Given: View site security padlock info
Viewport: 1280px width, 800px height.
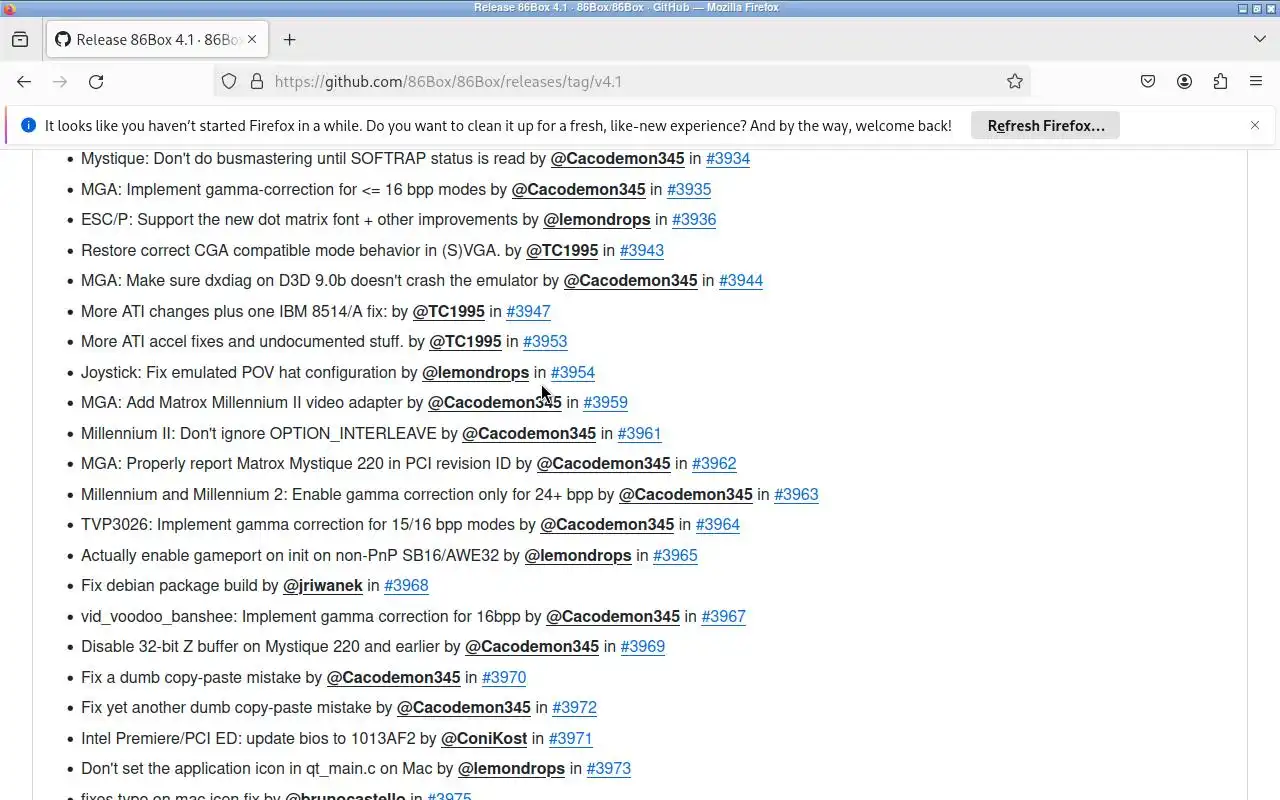Looking at the screenshot, I should pyautogui.click(x=256, y=82).
